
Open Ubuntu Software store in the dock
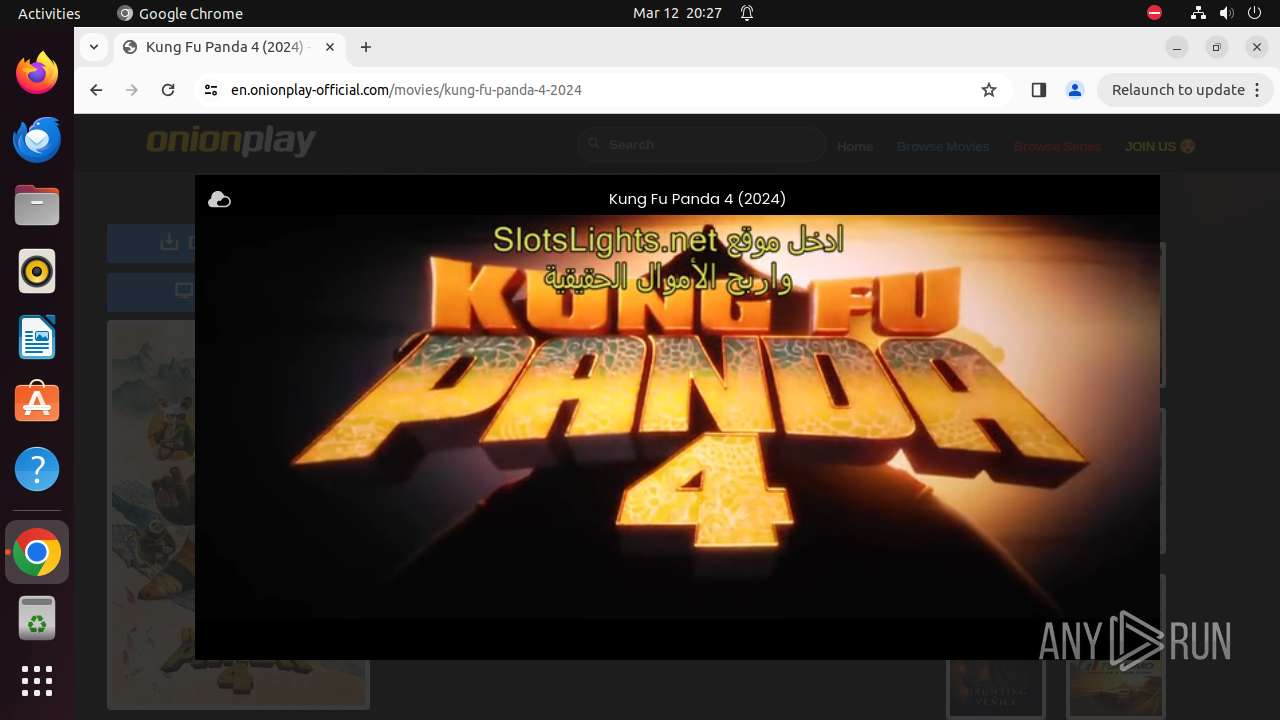(x=37, y=403)
